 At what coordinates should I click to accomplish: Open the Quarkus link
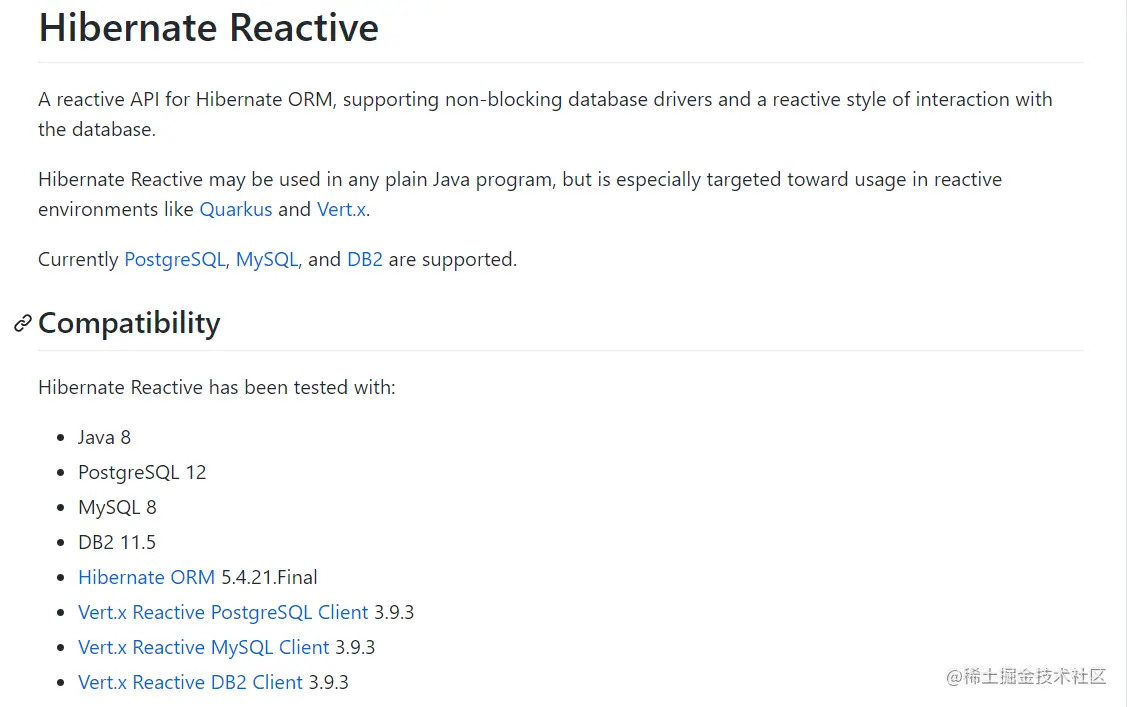click(236, 209)
